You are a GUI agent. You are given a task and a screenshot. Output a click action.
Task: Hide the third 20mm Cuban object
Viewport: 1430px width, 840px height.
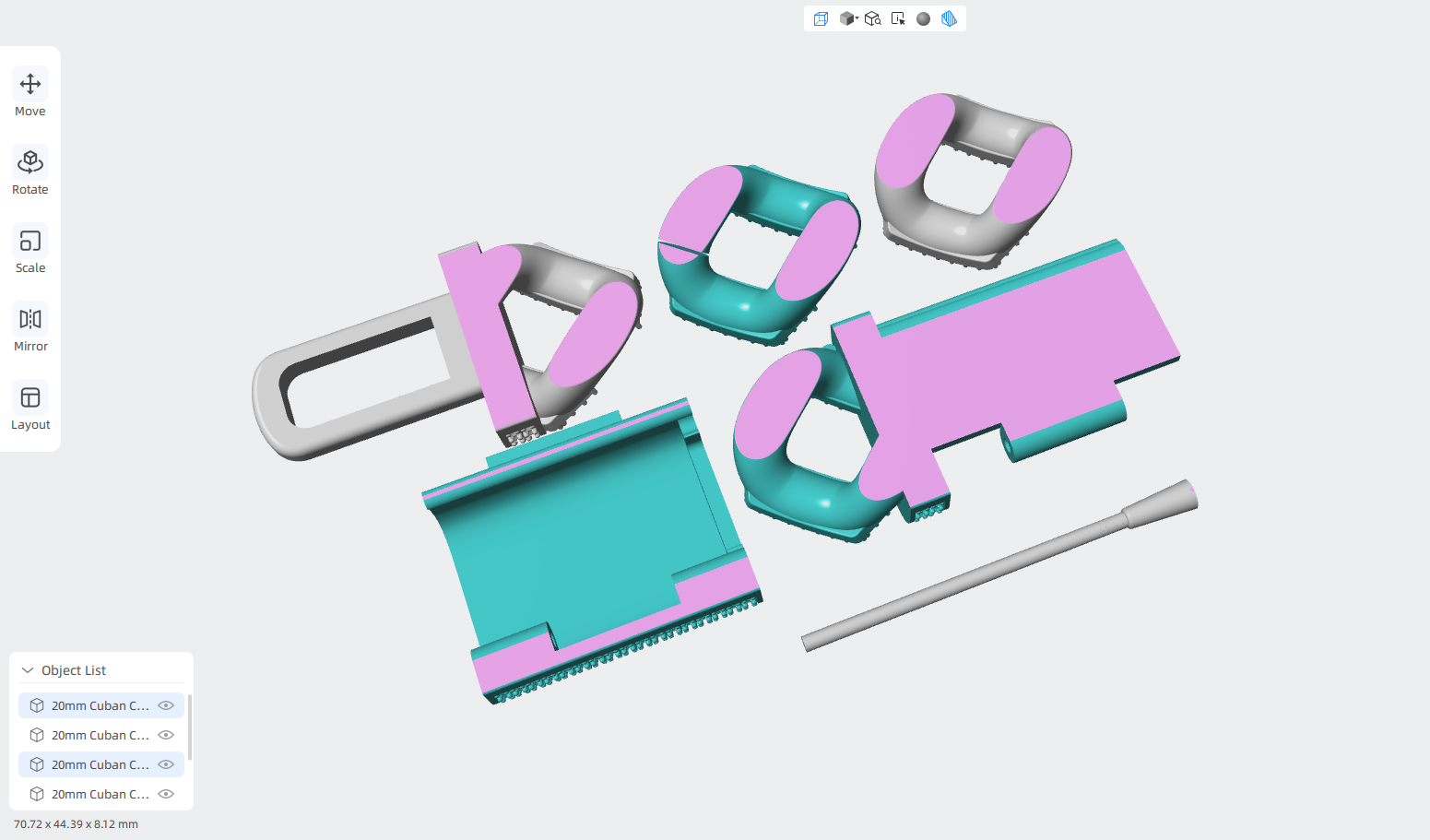pos(166,764)
